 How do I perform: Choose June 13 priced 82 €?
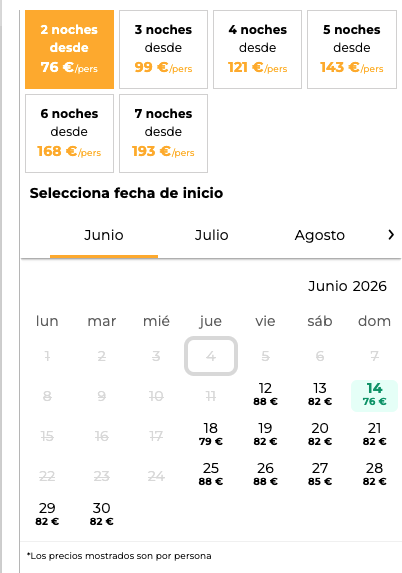(x=320, y=395)
